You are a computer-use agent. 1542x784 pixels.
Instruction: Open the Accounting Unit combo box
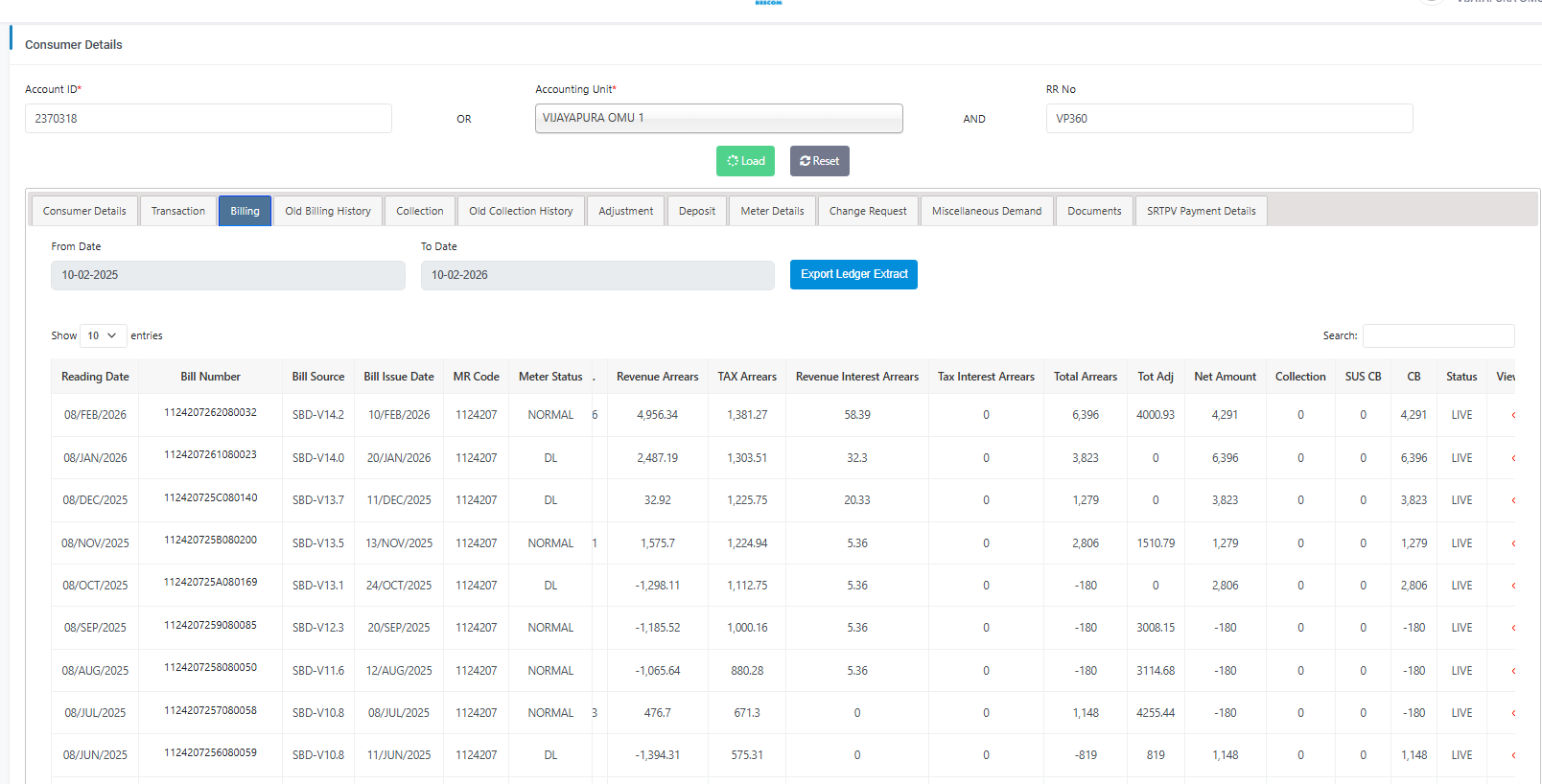point(718,118)
